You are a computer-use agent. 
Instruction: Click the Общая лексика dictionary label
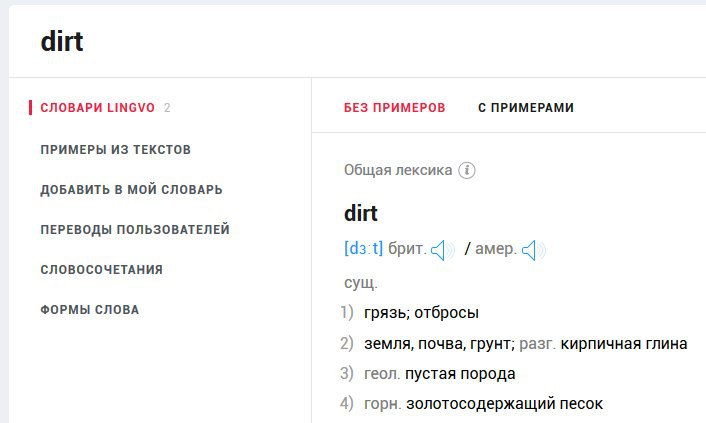click(398, 170)
